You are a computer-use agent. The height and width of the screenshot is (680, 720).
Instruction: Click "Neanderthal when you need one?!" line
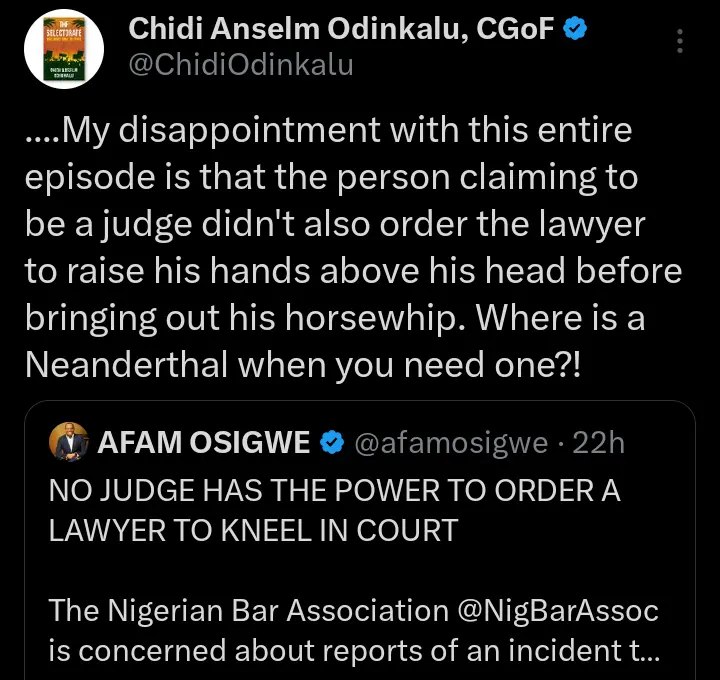pos(300,364)
